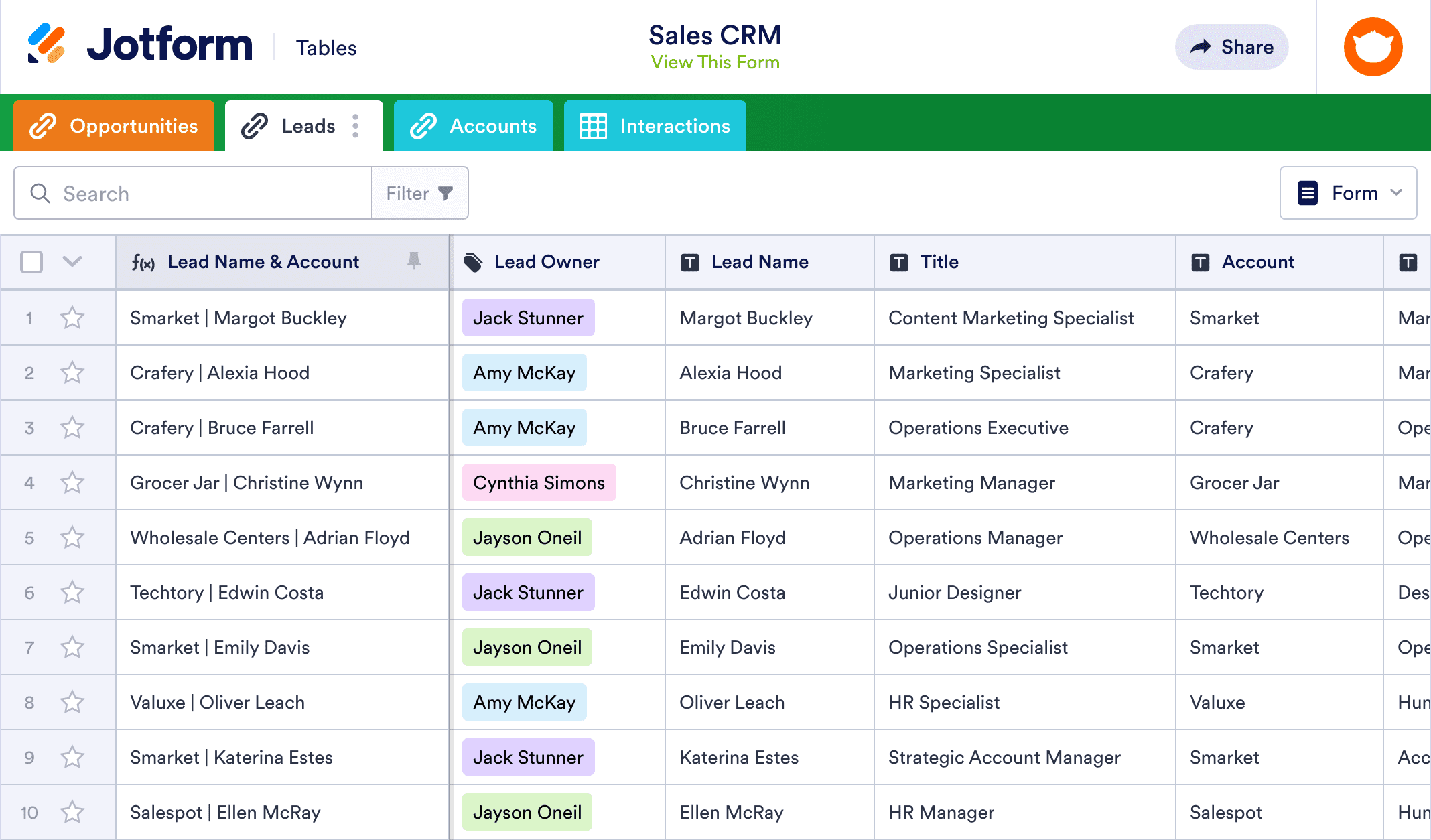Star row 1 Smarket Margot Buckley
The image size is (1431, 840).
(x=72, y=318)
